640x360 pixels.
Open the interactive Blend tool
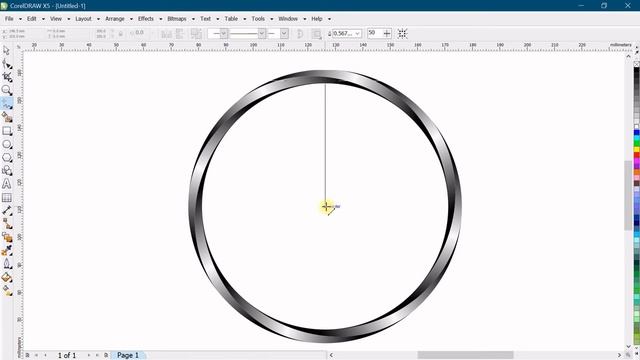[7, 237]
